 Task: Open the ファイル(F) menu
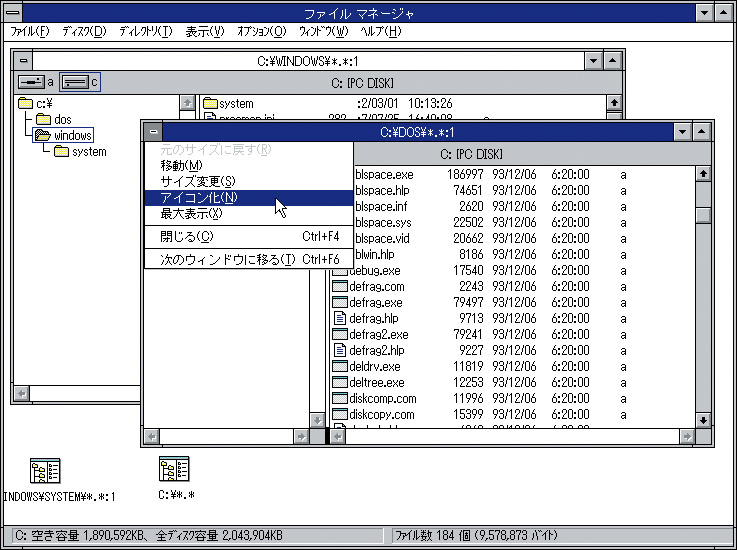tap(30, 31)
